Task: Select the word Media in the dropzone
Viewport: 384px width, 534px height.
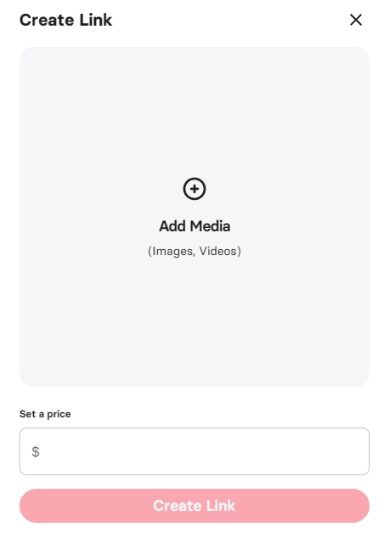Action: click(x=210, y=226)
